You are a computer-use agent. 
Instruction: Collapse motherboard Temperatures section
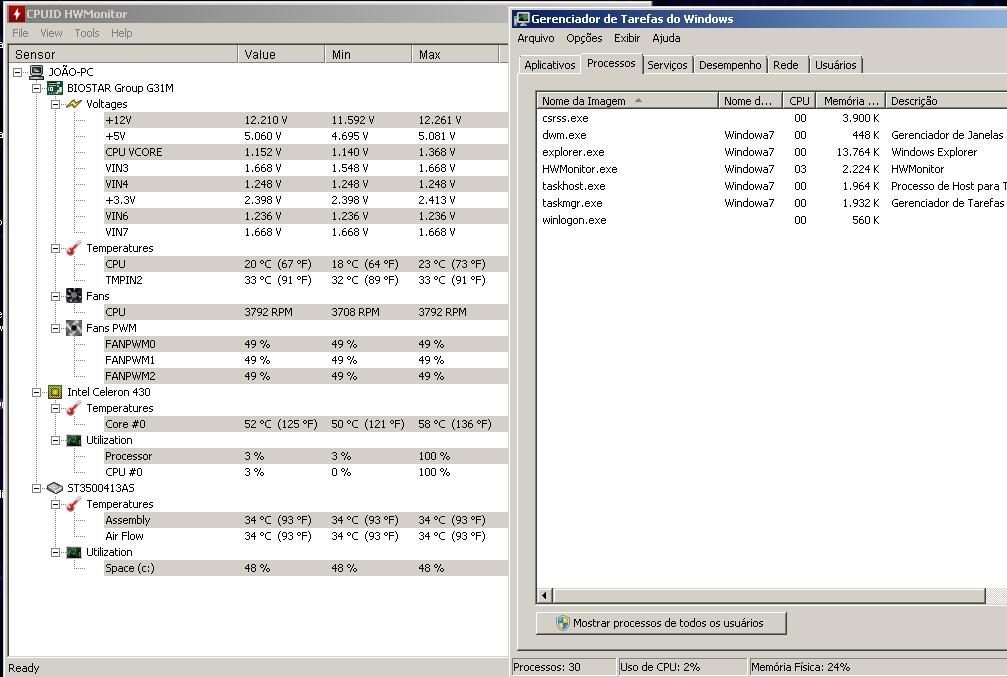click(55, 248)
